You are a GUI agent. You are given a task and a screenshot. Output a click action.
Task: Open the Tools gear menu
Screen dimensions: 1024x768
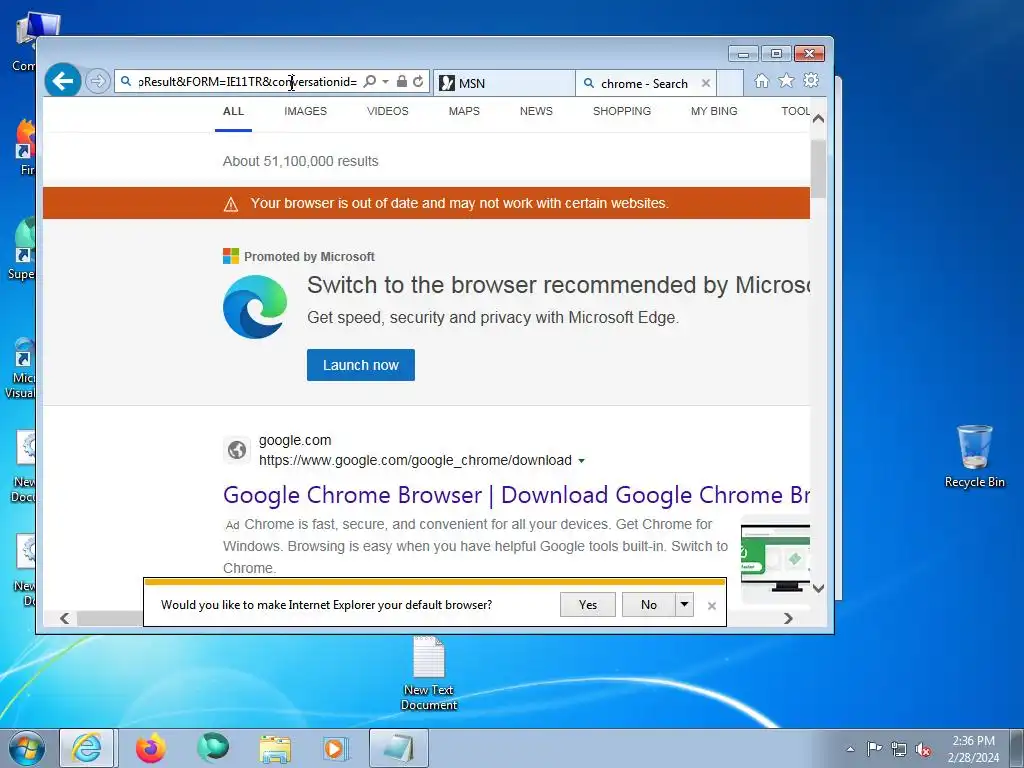click(x=810, y=80)
